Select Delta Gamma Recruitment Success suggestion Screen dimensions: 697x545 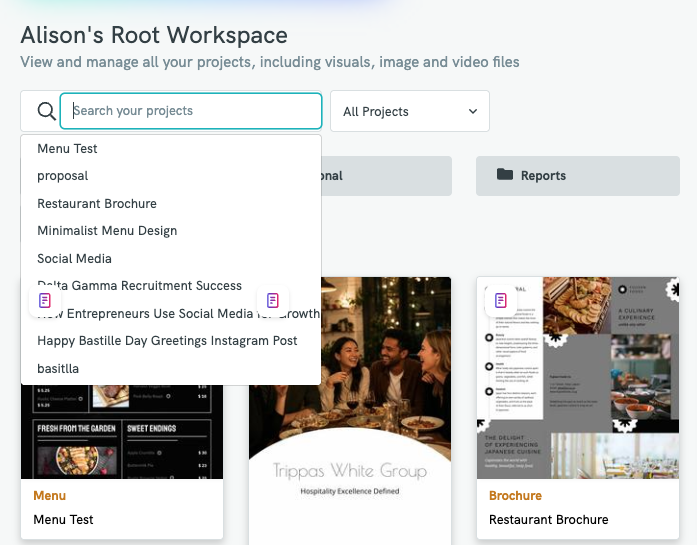[171, 286]
